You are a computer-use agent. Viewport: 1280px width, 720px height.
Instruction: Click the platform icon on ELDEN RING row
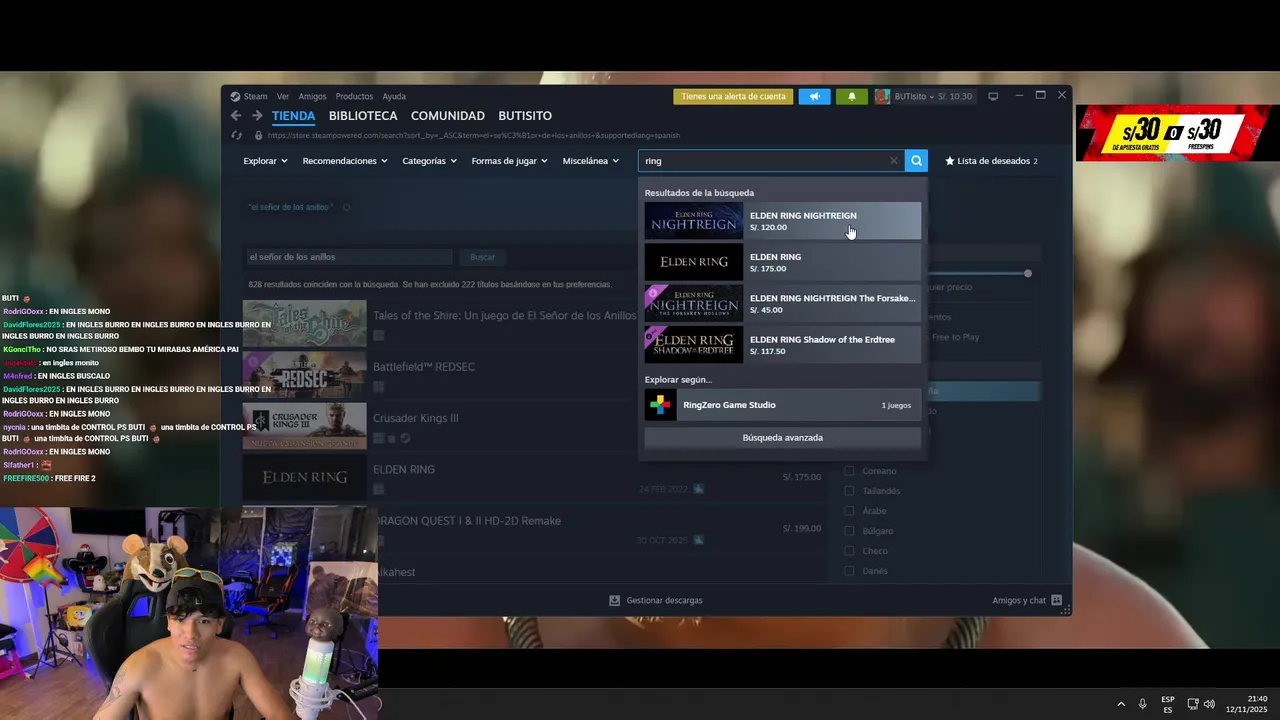click(379, 489)
